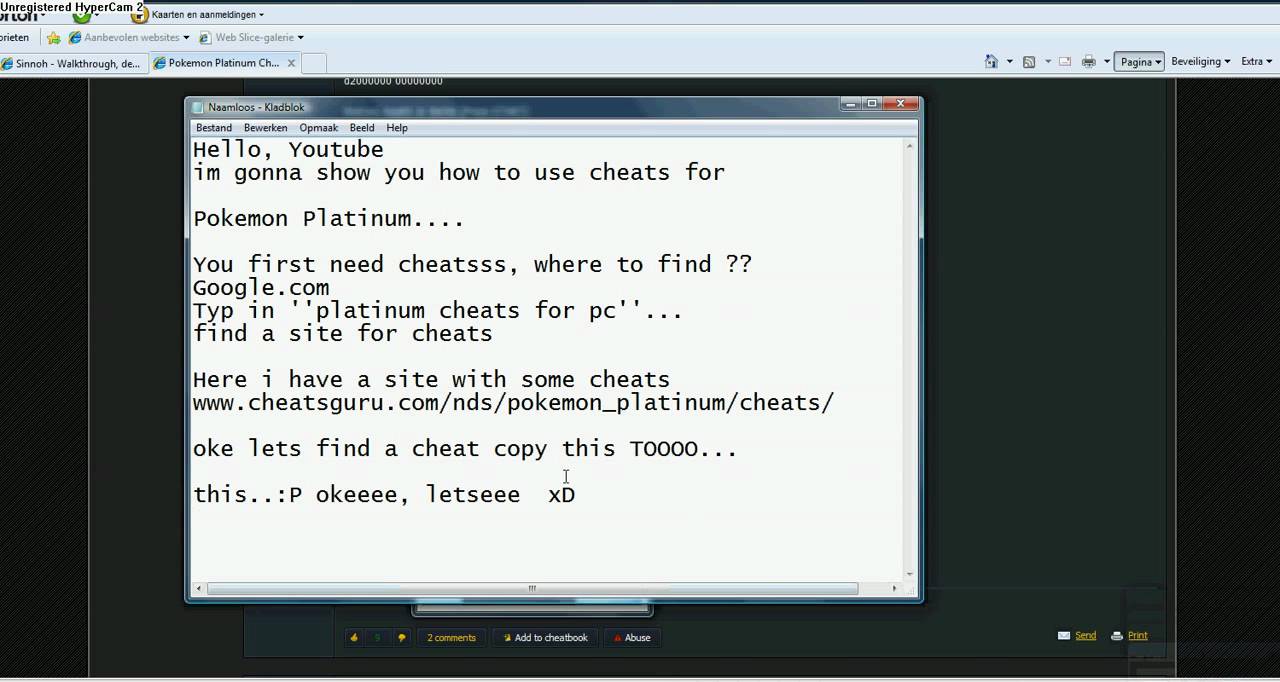The image size is (1280, 682).
Task: Click the 'Pokemon Platinum....' line
Action: pos(328,218)
